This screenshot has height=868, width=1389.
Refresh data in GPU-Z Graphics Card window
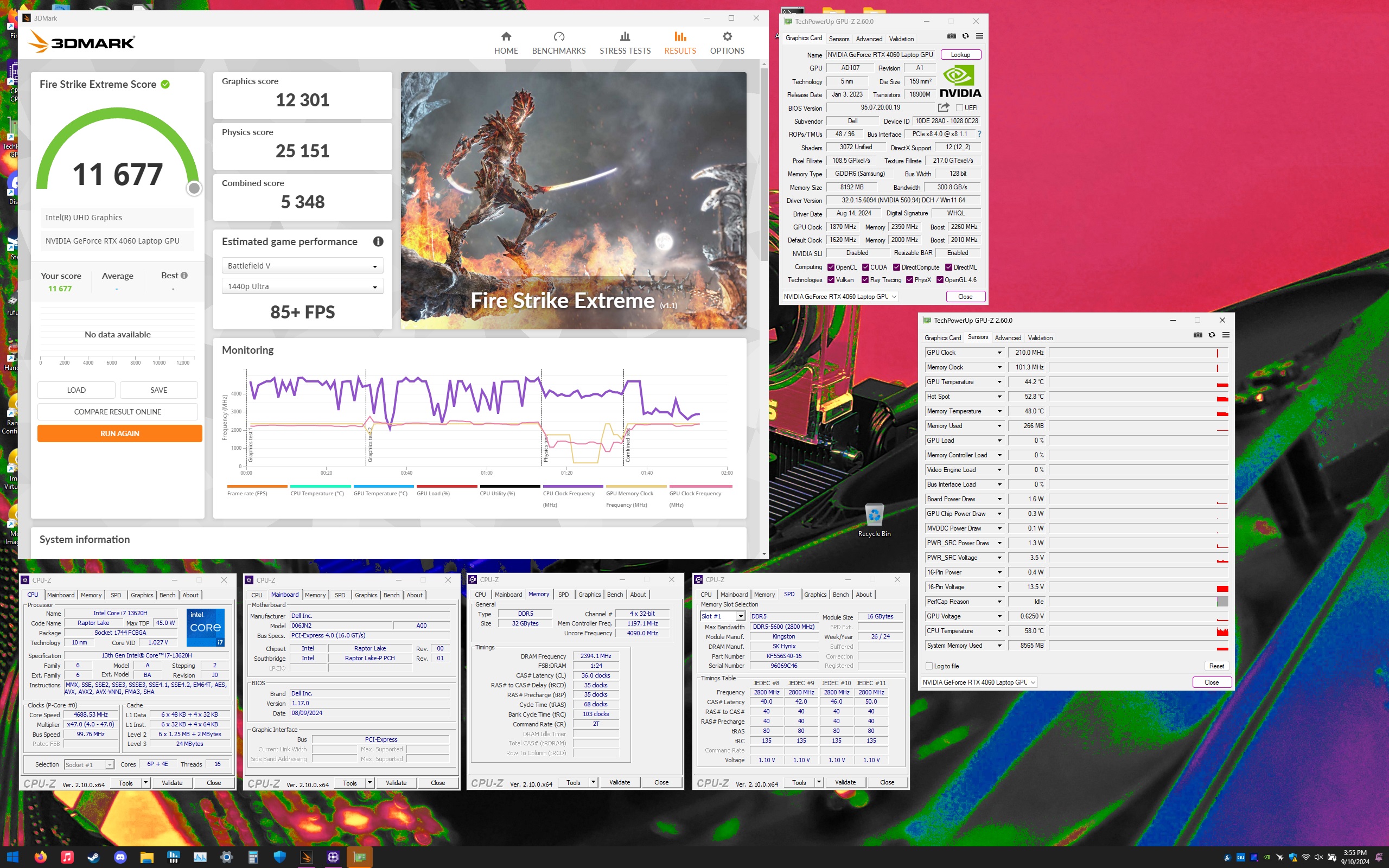click(965, 36)
